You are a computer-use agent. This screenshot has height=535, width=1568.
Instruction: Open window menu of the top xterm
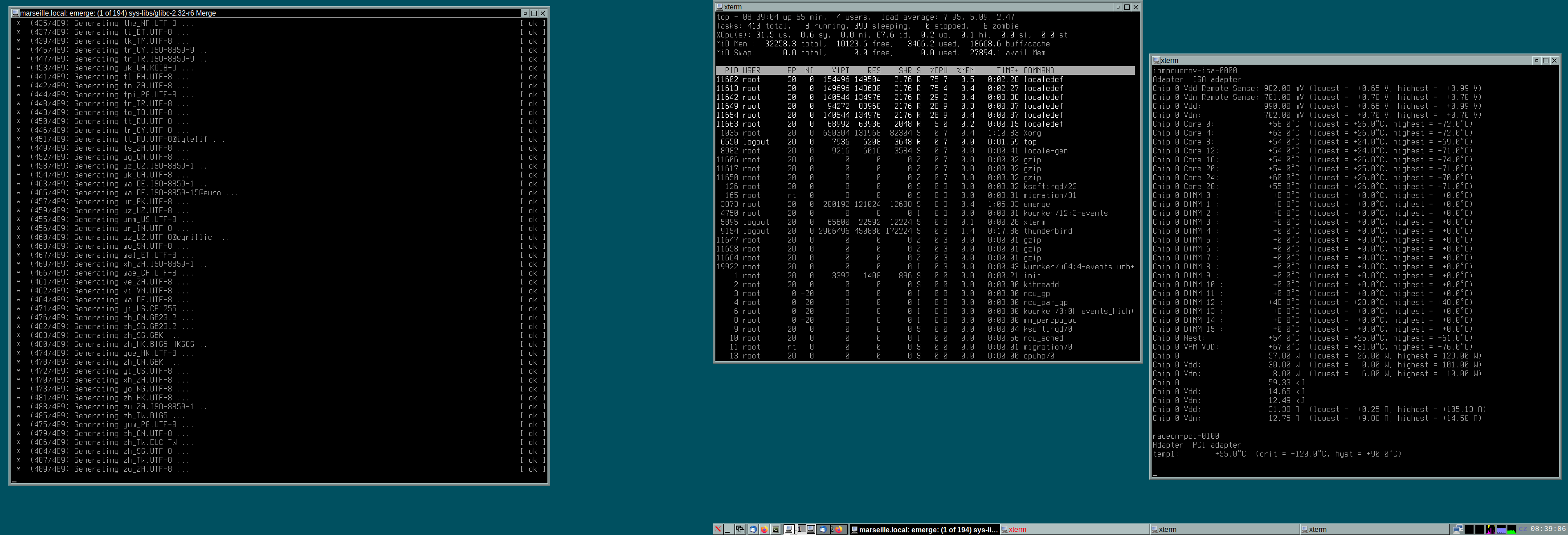(x=719, y=7)
